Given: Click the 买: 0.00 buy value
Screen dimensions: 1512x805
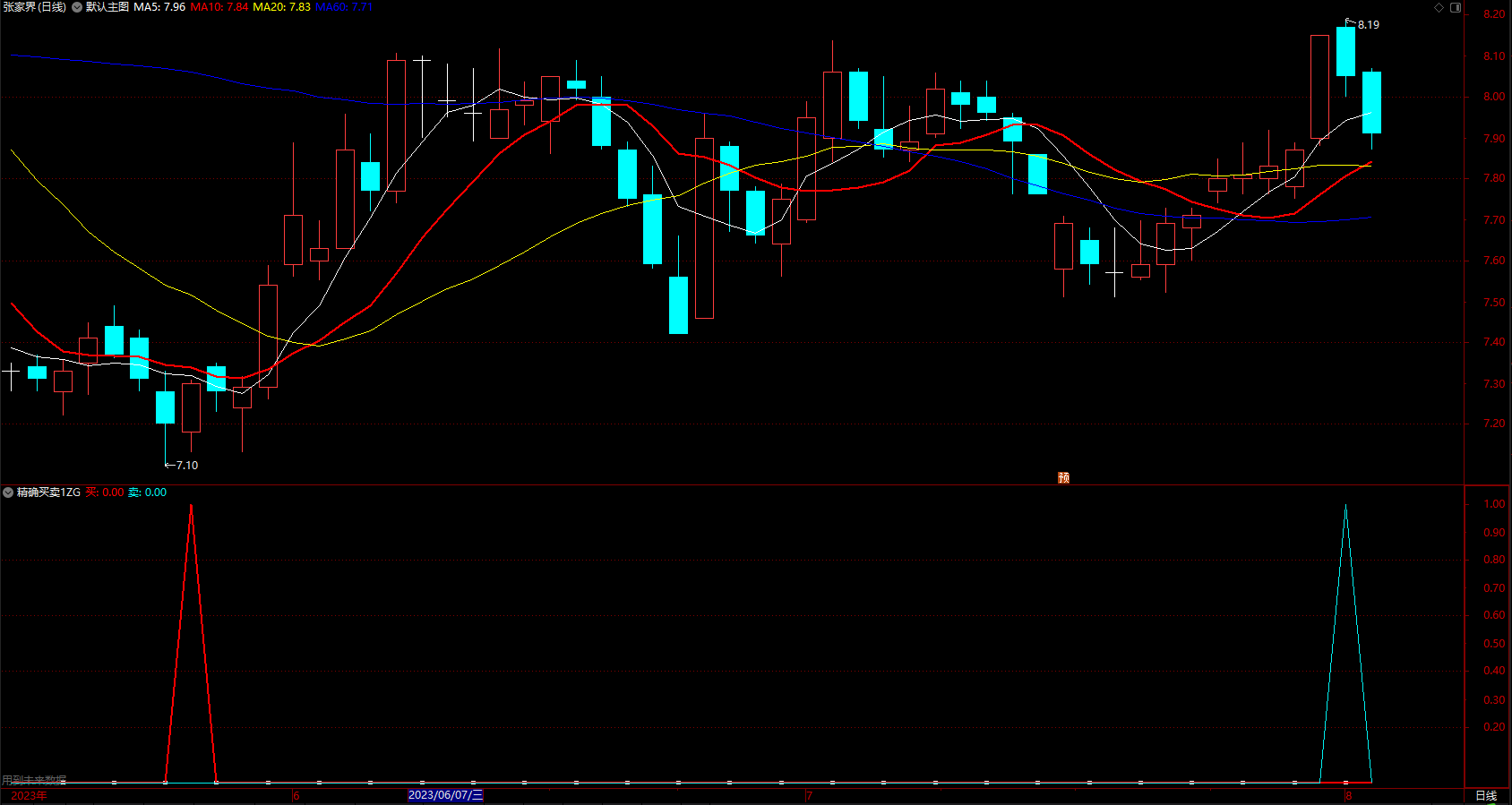Looking at the screenshot, I should point(105,492).
